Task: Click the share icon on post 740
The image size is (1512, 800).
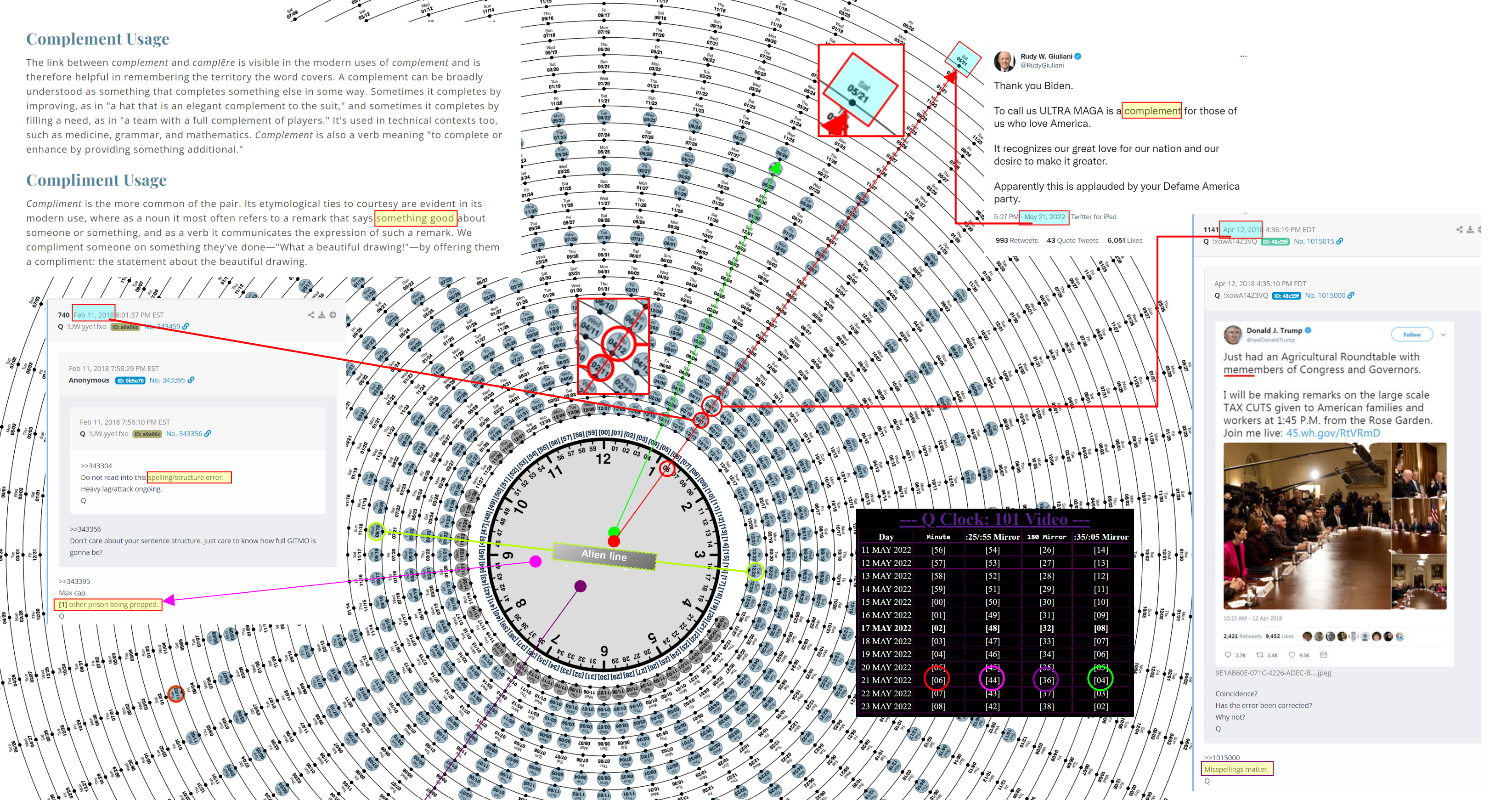Action: click(311, 315)
